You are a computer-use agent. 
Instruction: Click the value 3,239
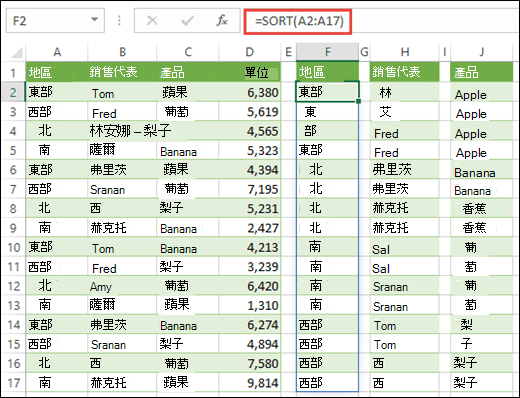[263, 267]
